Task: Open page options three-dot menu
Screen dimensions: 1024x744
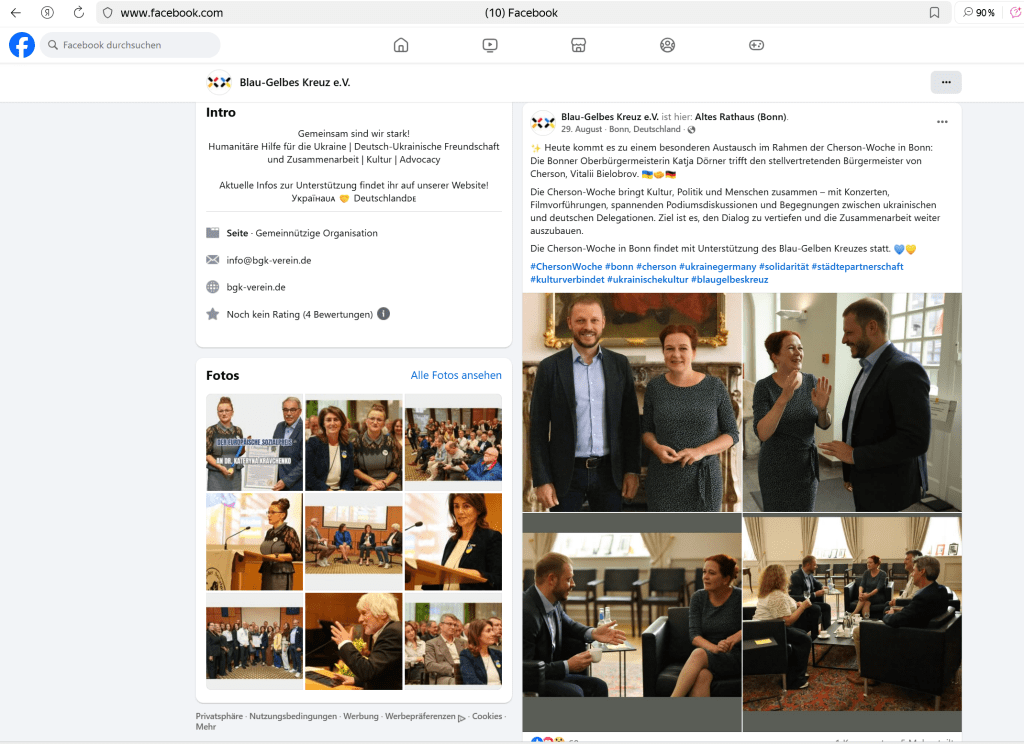Action: (x=945, y=82)
